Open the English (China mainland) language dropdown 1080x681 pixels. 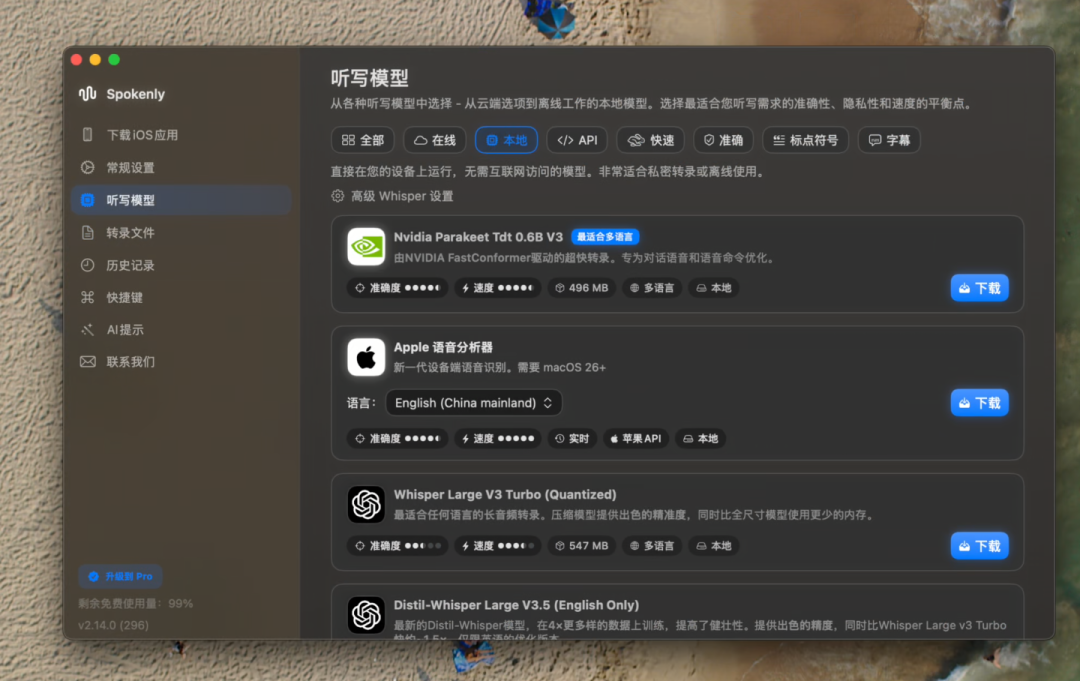[x=474, y=403]
